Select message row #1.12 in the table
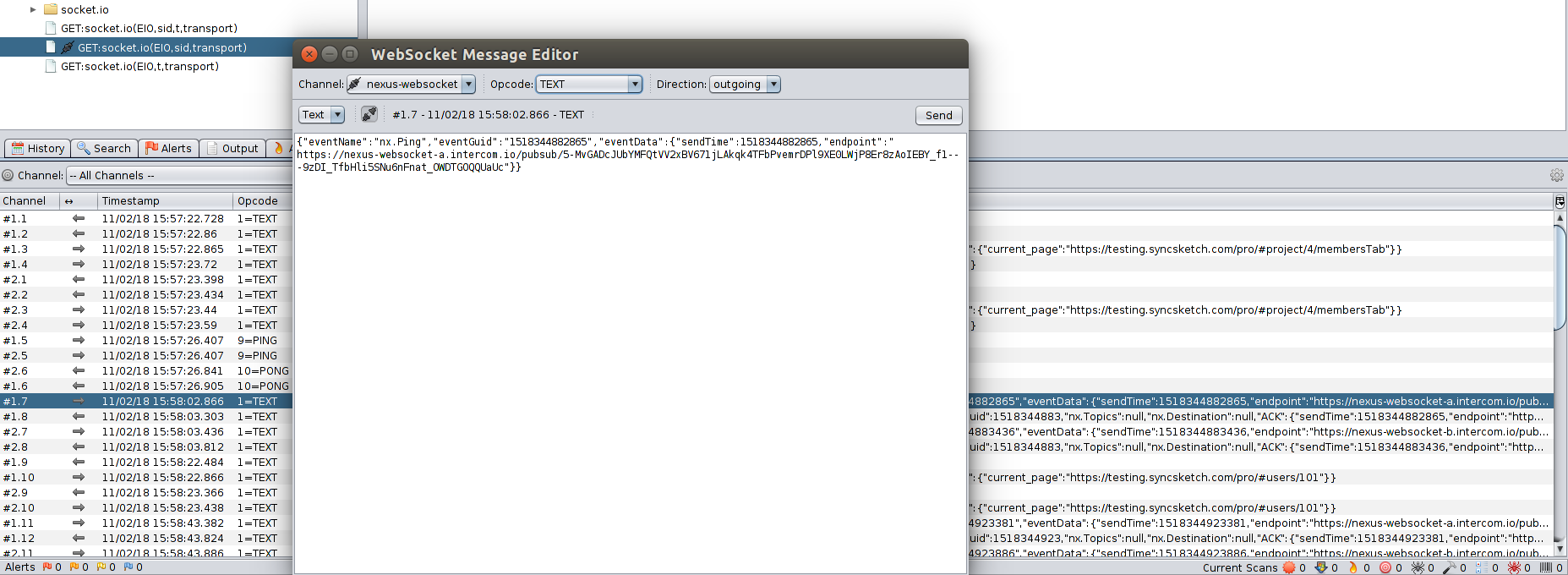This screenshot has height=575, width=1568. 146,538
